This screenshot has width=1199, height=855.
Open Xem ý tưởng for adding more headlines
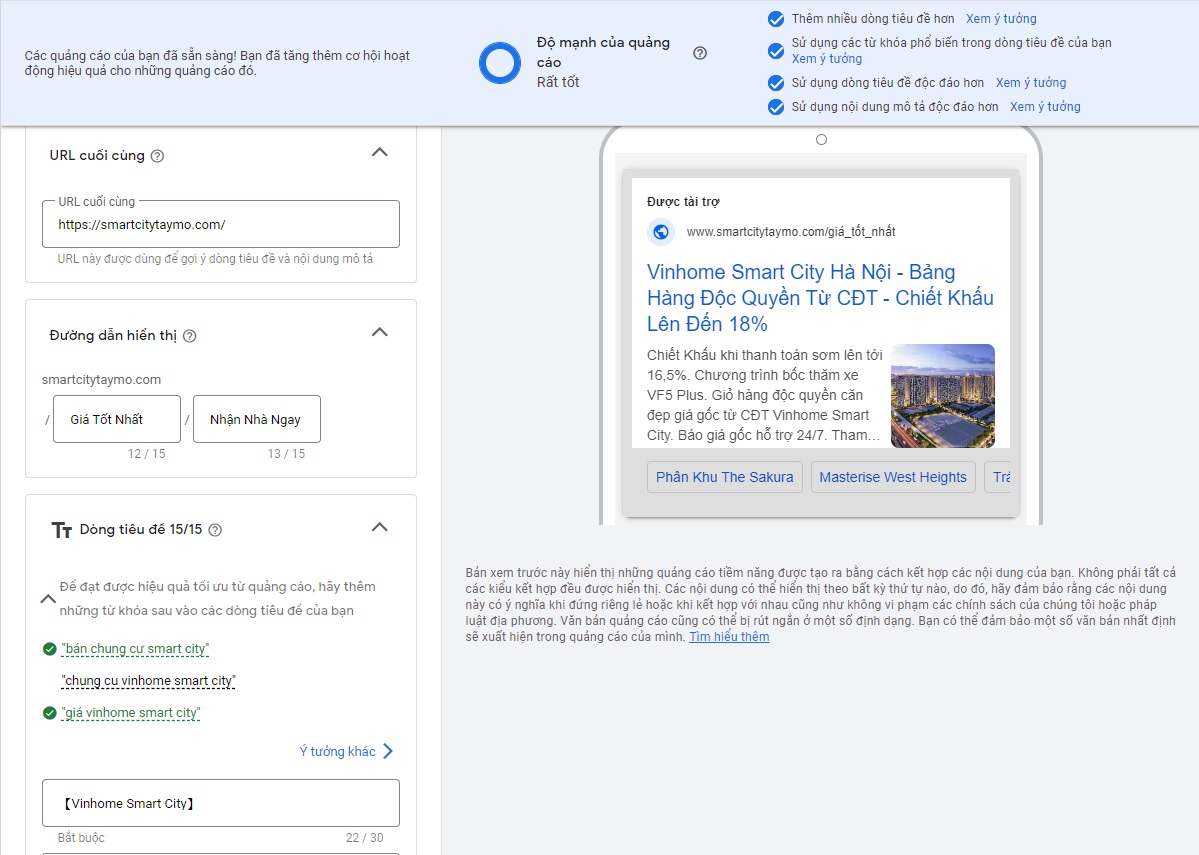(1001, 19)
